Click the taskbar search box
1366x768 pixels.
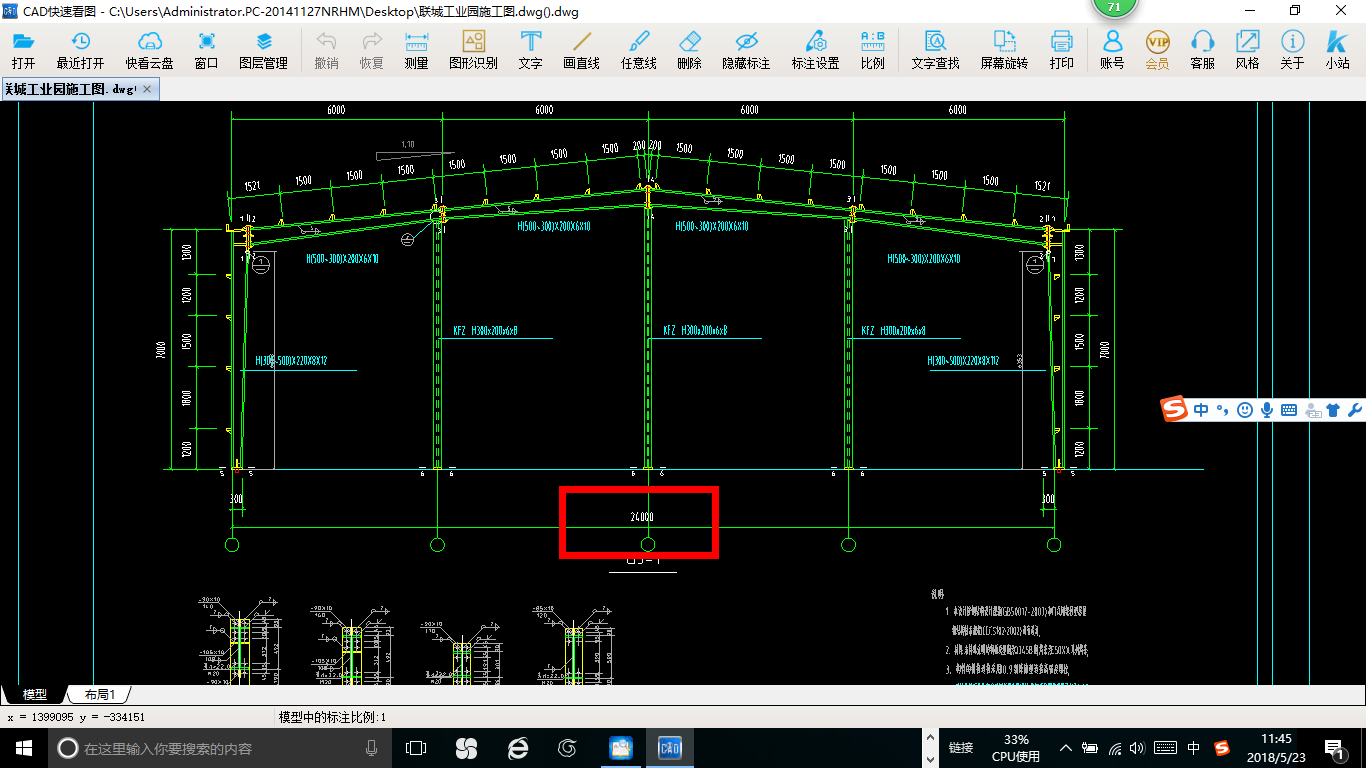220,748
